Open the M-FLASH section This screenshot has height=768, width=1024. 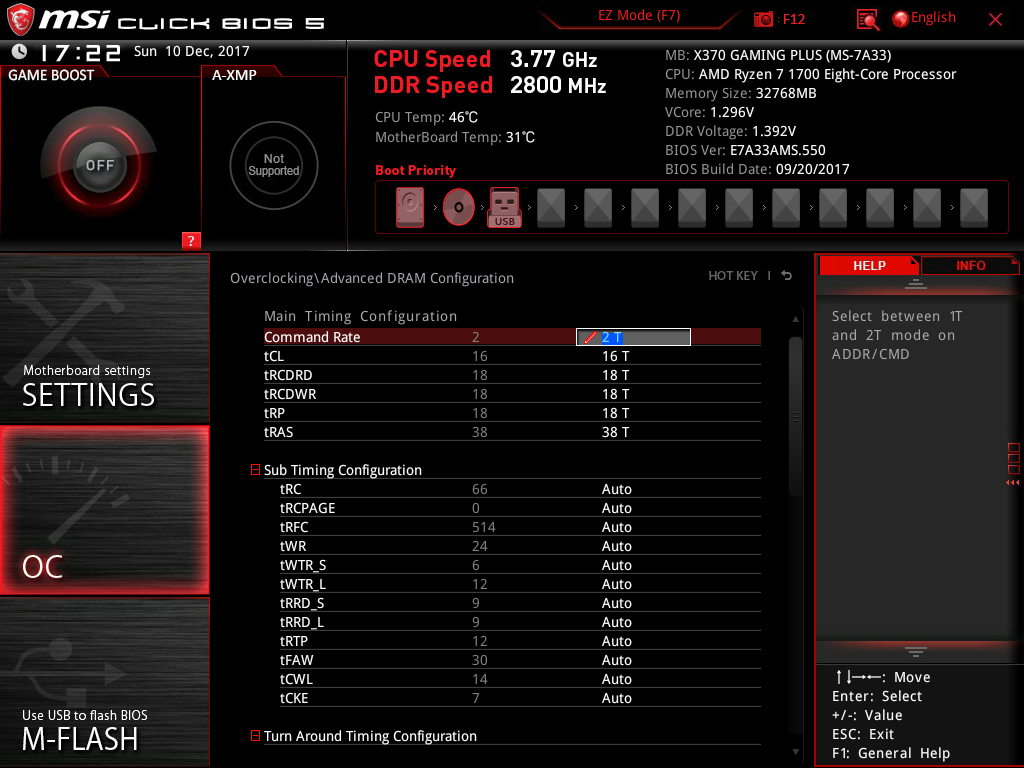[x=104, y=682]
